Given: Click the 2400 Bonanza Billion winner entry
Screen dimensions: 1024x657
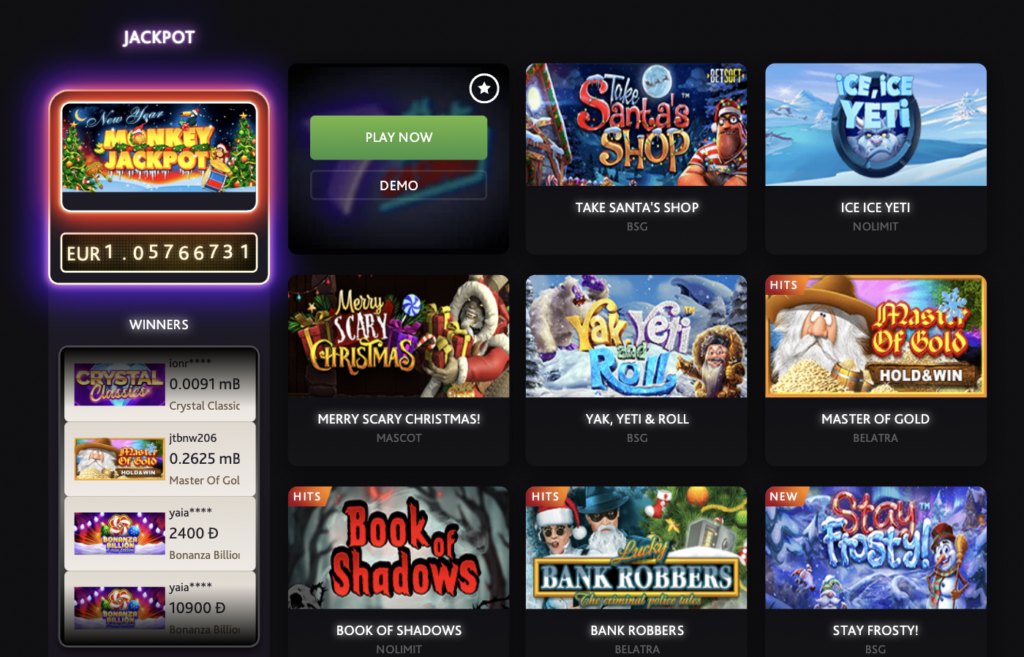Looking at the screenshot, I should (x=160, y=533).
